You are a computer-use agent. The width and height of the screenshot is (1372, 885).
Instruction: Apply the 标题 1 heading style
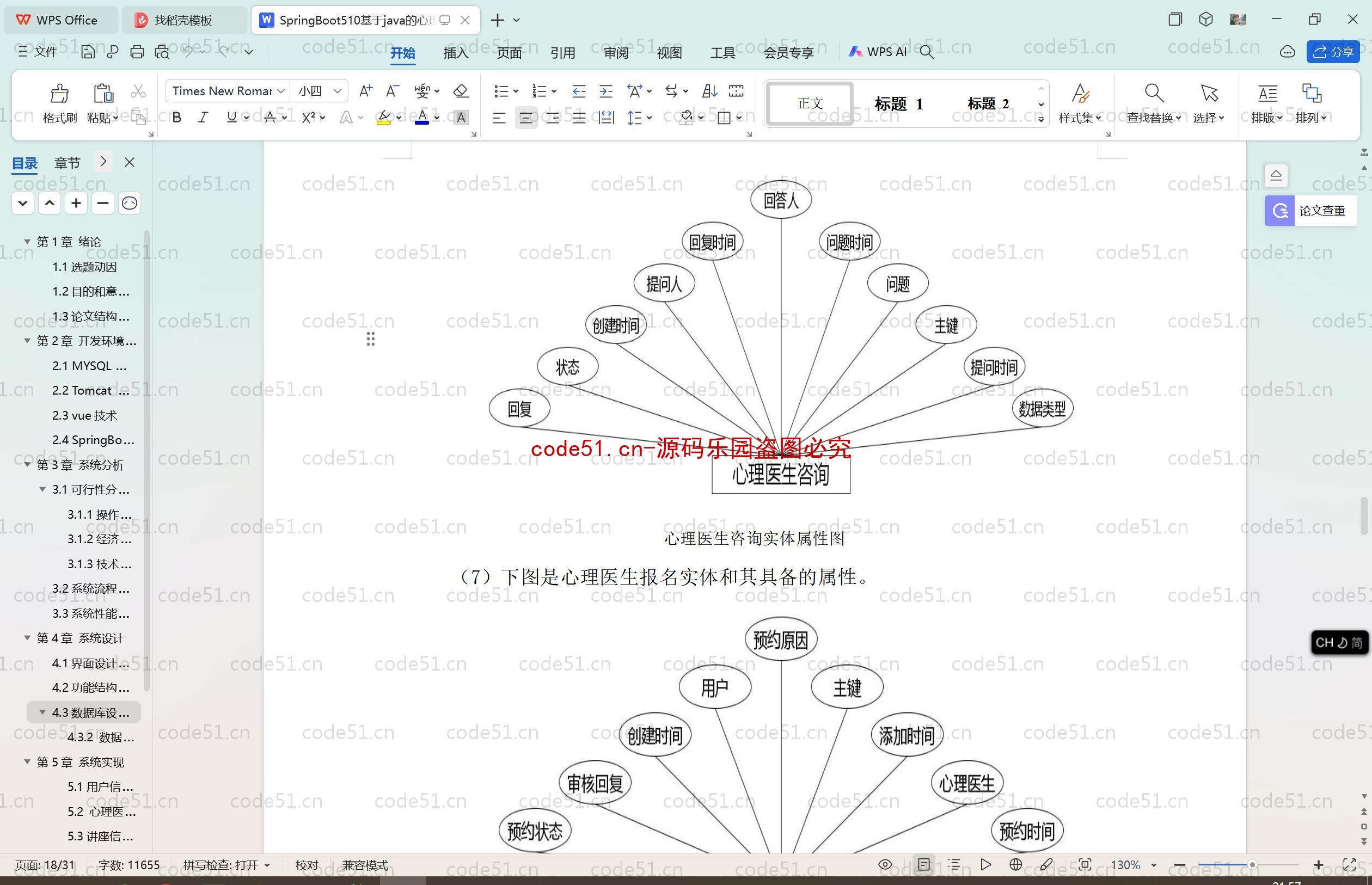[898, 104]
